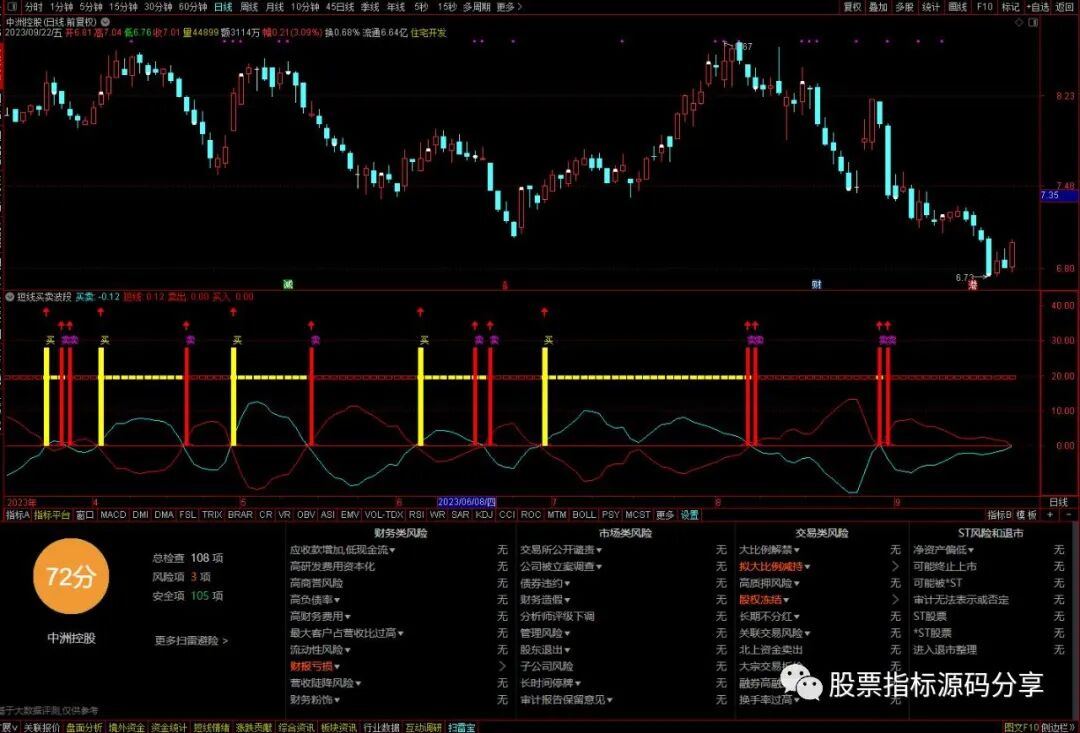Image resolution: width=1080 pixels, height=733 pixels.
Task: Click the 多股 button
Action: point(904,7)
